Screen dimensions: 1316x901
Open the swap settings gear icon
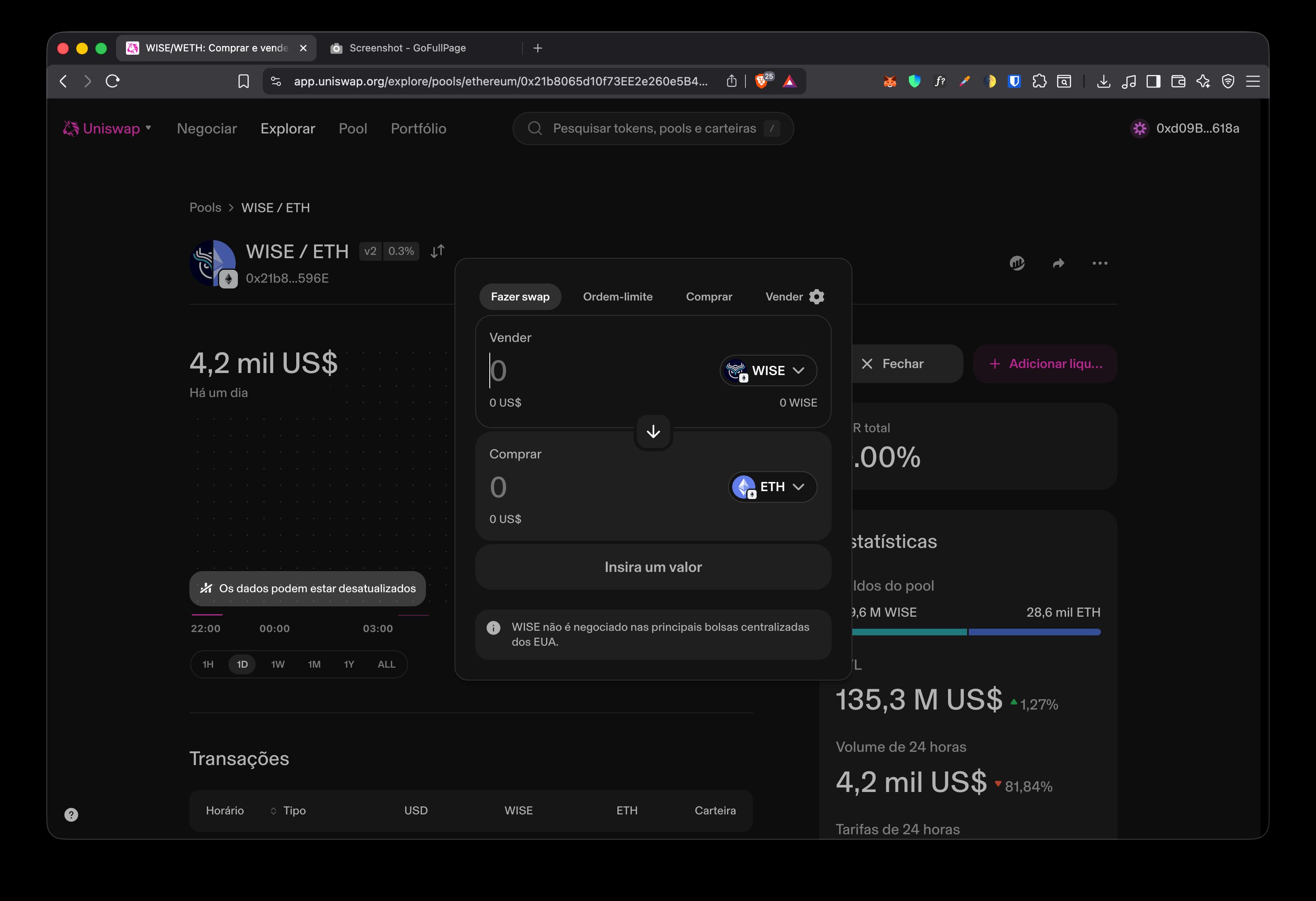pyautogui.click(x=817, y=297)
